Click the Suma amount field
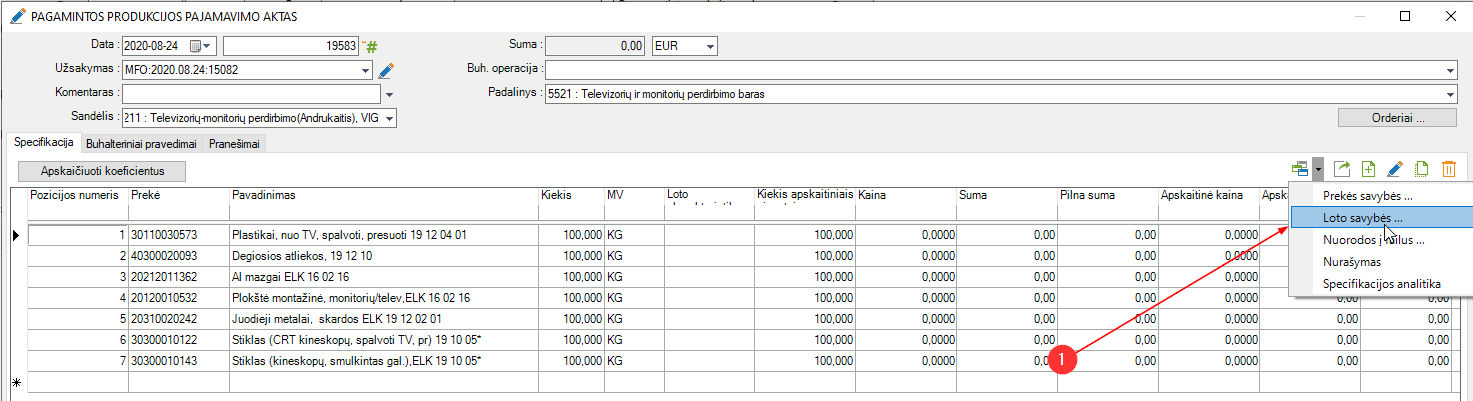 pos(597,46)
